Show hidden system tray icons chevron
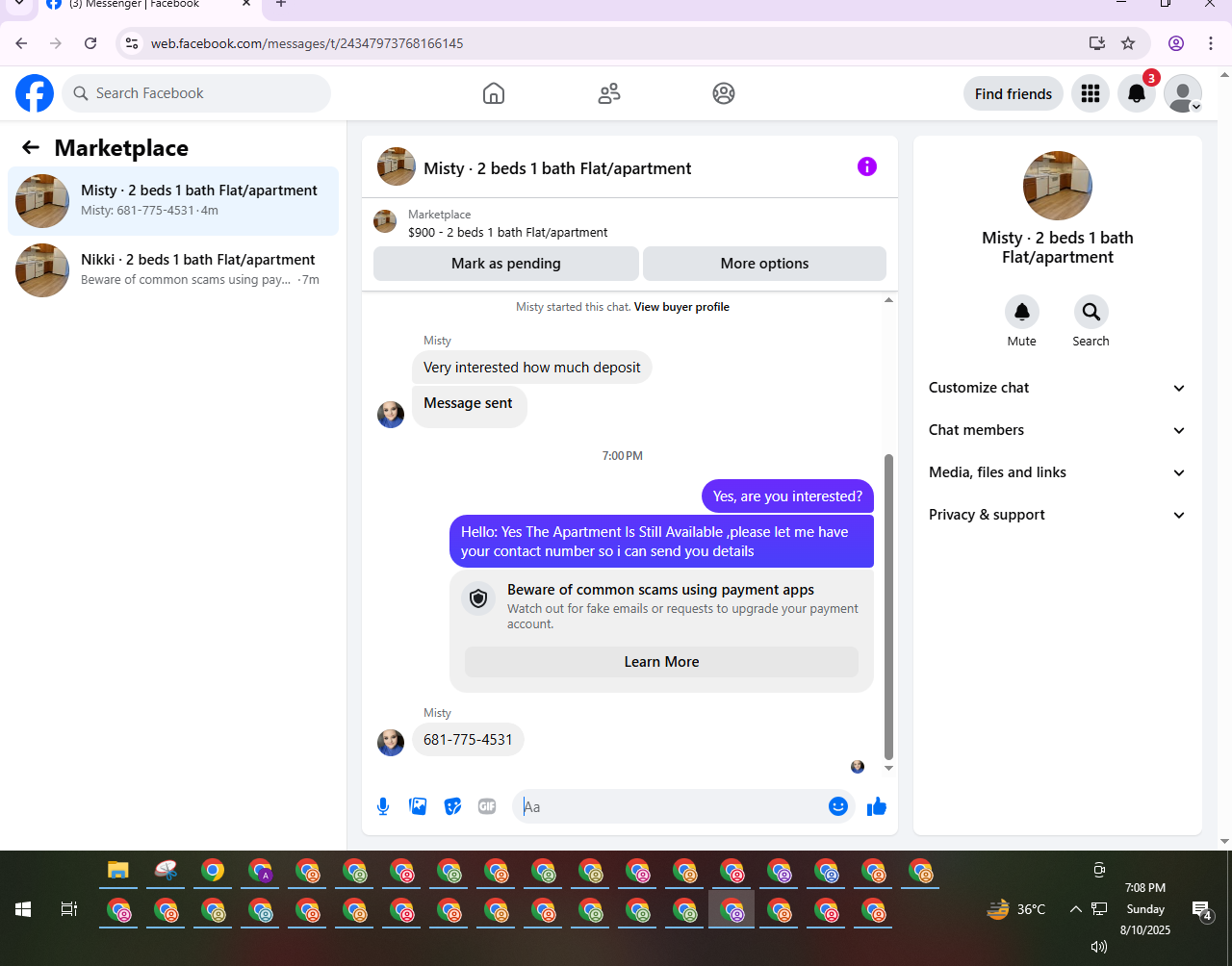The width and height of the screenshot is (1232, 966). (x=1075, y=908)
